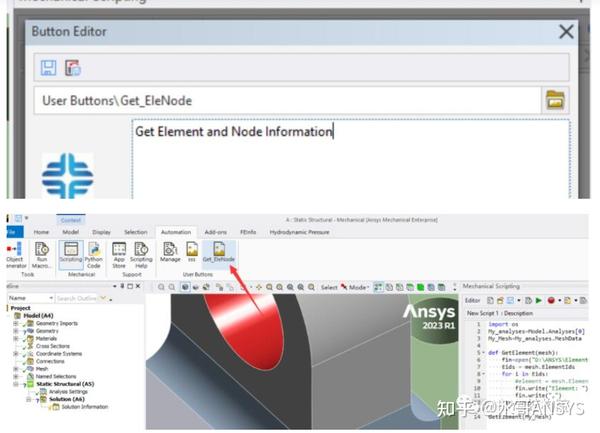Open the selection Mode dropdown
600x433 pixels.
pyautogui.click(x=359, y=287)
